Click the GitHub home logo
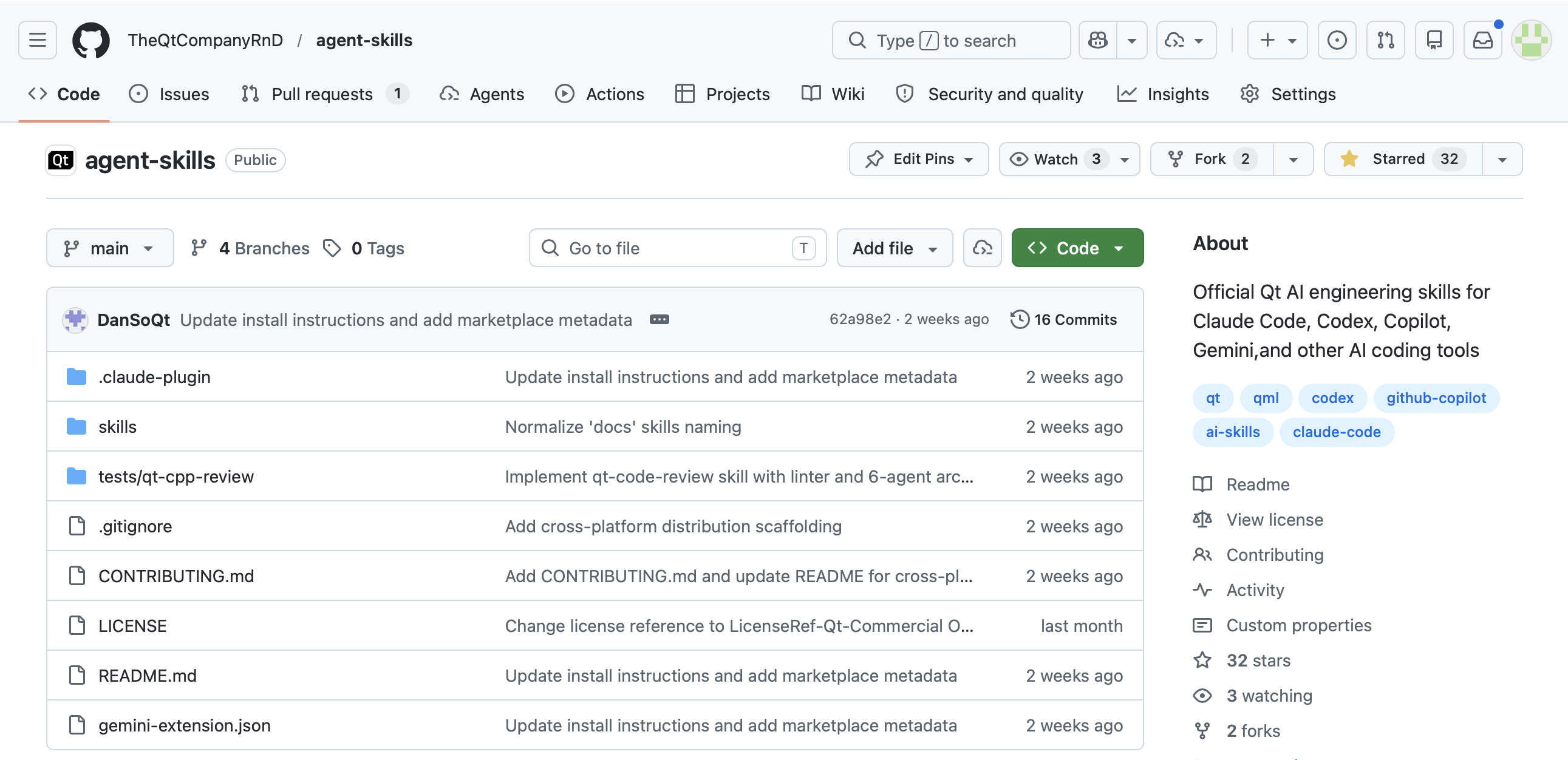1568x760 pixels. pyautogui.click(x=91, y=39)
